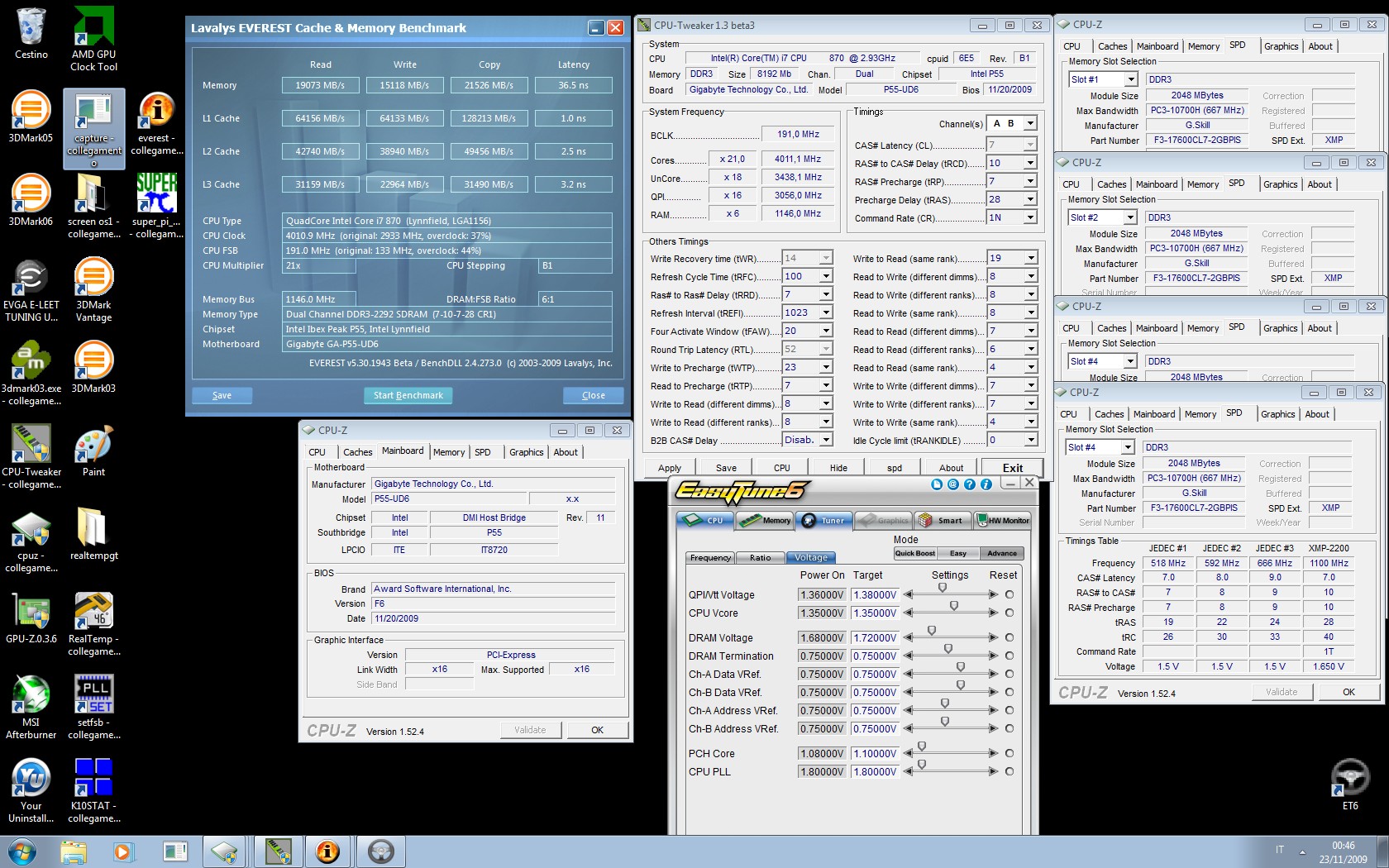The width and height of the screenshot is (1389, 868).
Task: Select the everest desktop shortcut icon
Action: point(156,123)
